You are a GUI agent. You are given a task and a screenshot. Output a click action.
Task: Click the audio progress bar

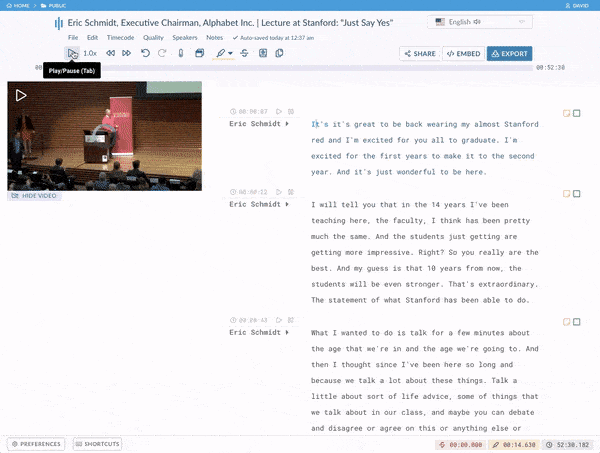300,68
